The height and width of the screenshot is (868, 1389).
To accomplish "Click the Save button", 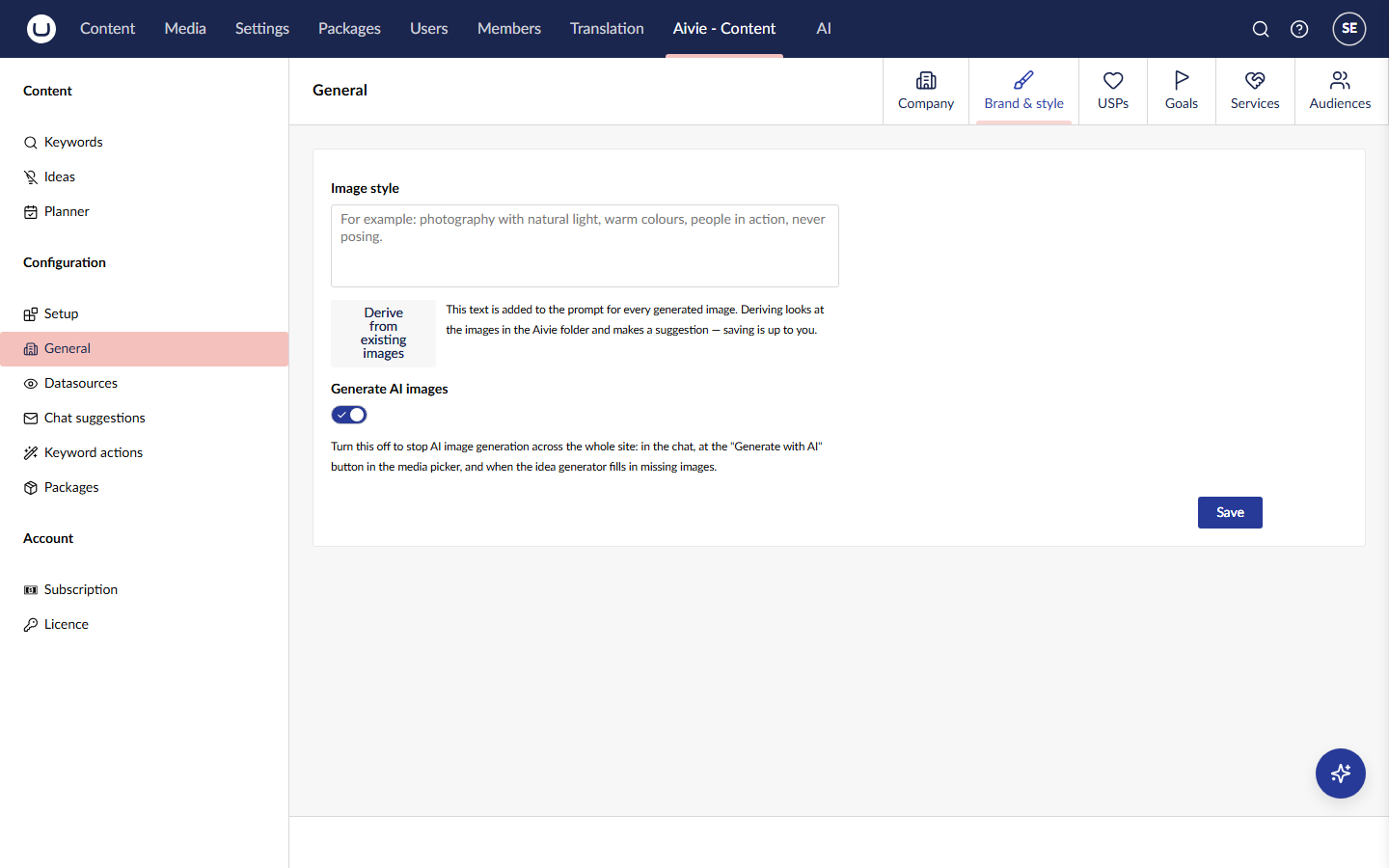I will (x=1230, y=513).
